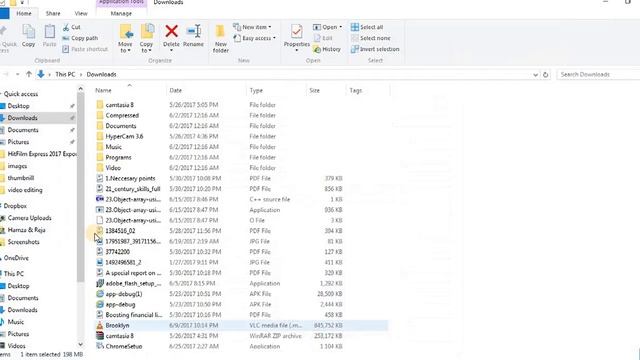
Task: Cut the selected item
Action: [72, 27]
